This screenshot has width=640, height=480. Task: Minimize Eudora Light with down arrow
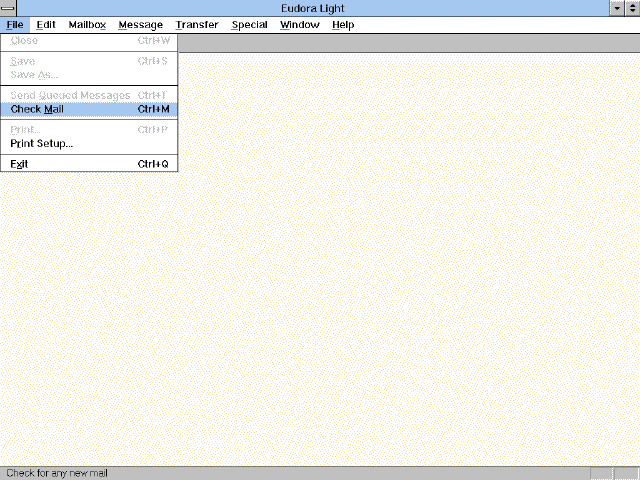click(617, 8)
